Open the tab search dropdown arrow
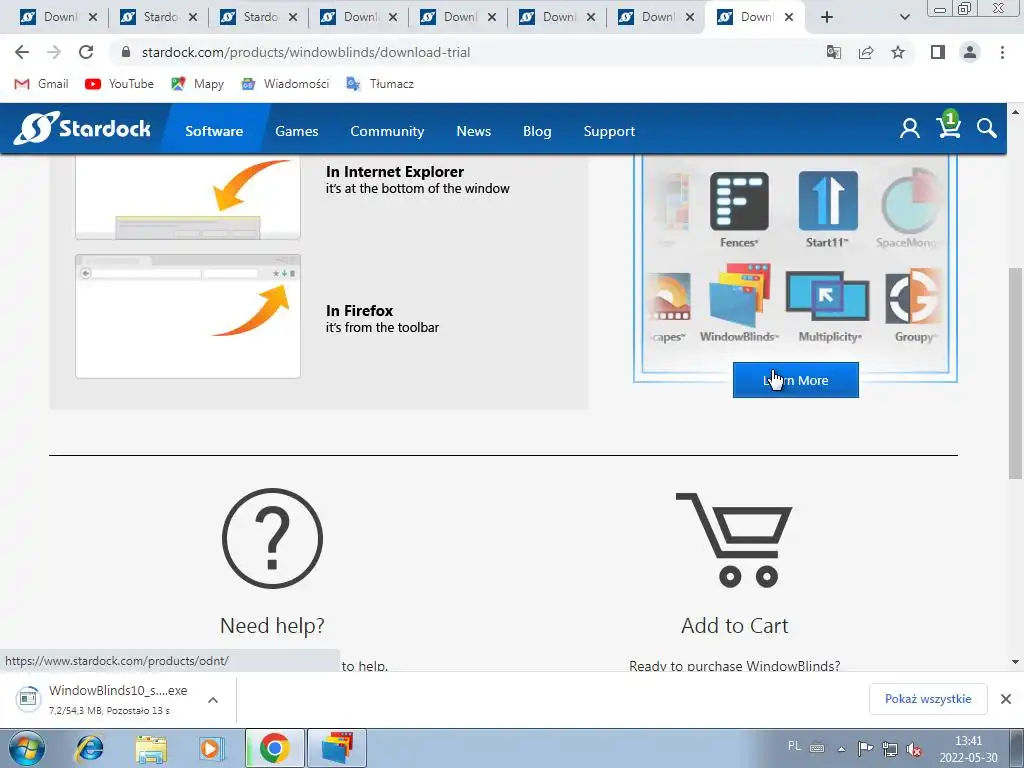Screen dimensions: 1024x768 (904, 17)
